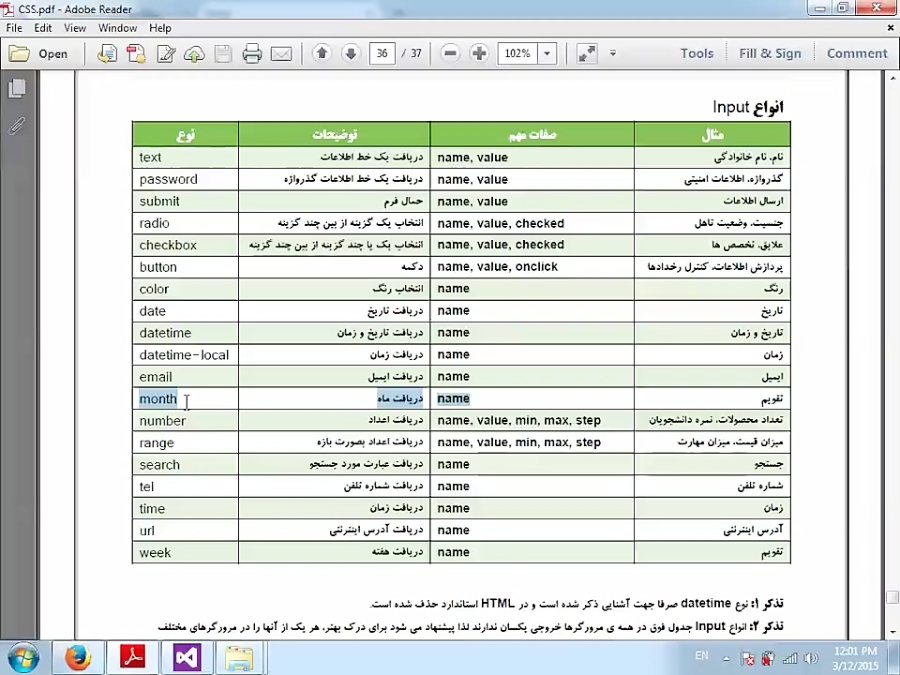Click the read mode fullscreen icon
The image size is (900, 675).
tap(587, 53)
